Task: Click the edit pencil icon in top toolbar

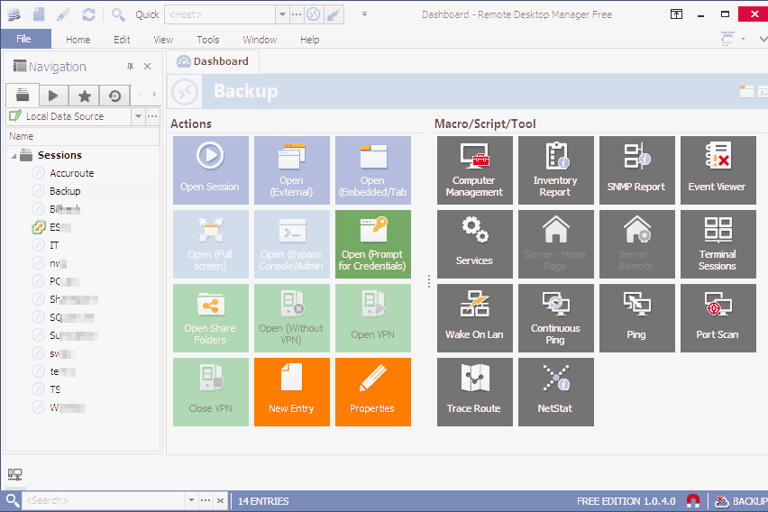Action: point(63,14)
